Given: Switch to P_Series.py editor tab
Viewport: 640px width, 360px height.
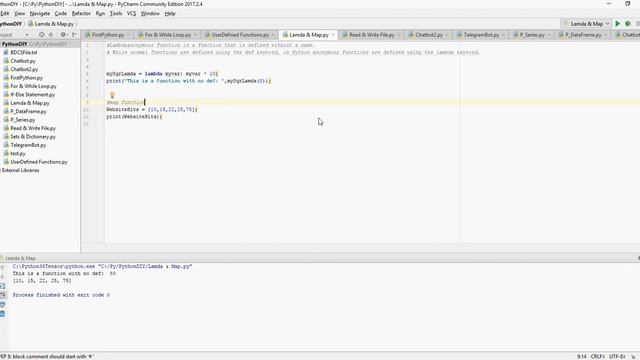Looking at the screenshot, I should click(x=531, y=35).
